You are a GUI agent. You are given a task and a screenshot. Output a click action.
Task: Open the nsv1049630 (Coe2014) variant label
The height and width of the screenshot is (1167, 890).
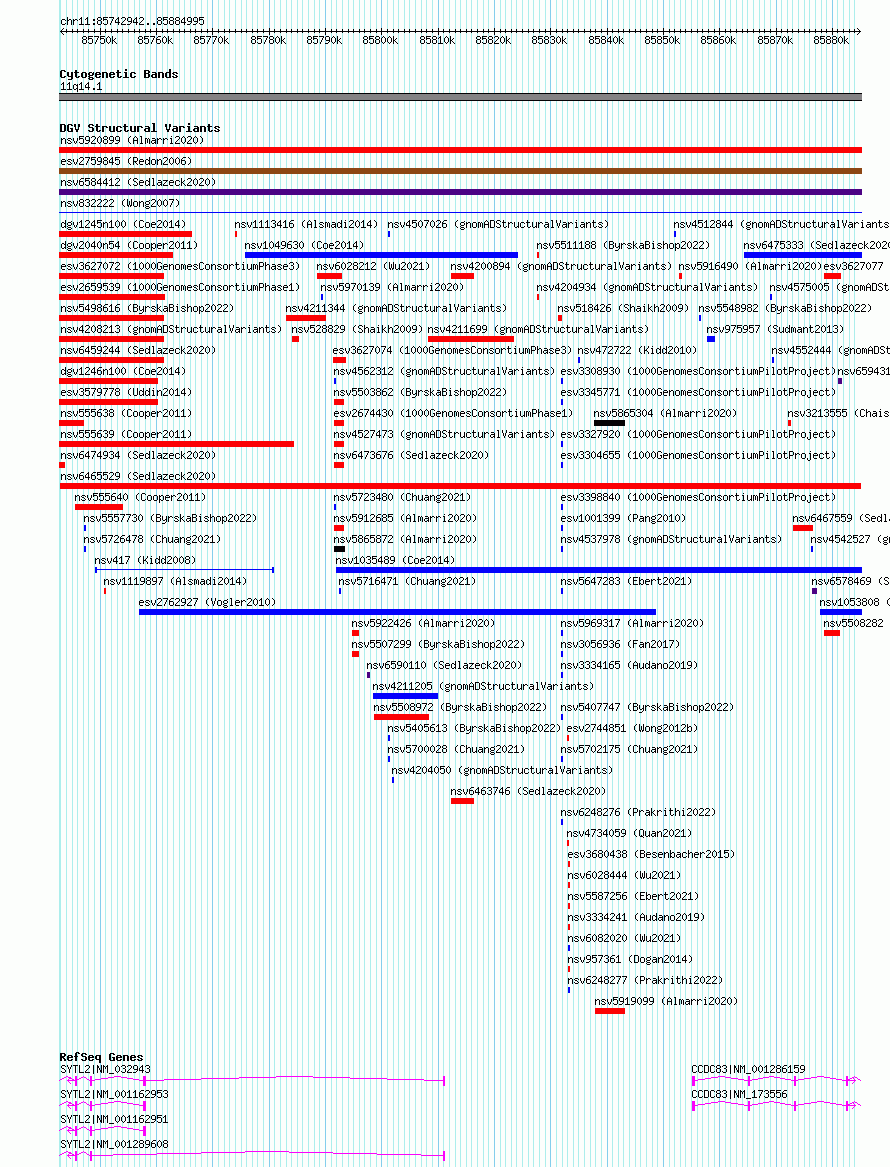304,245
